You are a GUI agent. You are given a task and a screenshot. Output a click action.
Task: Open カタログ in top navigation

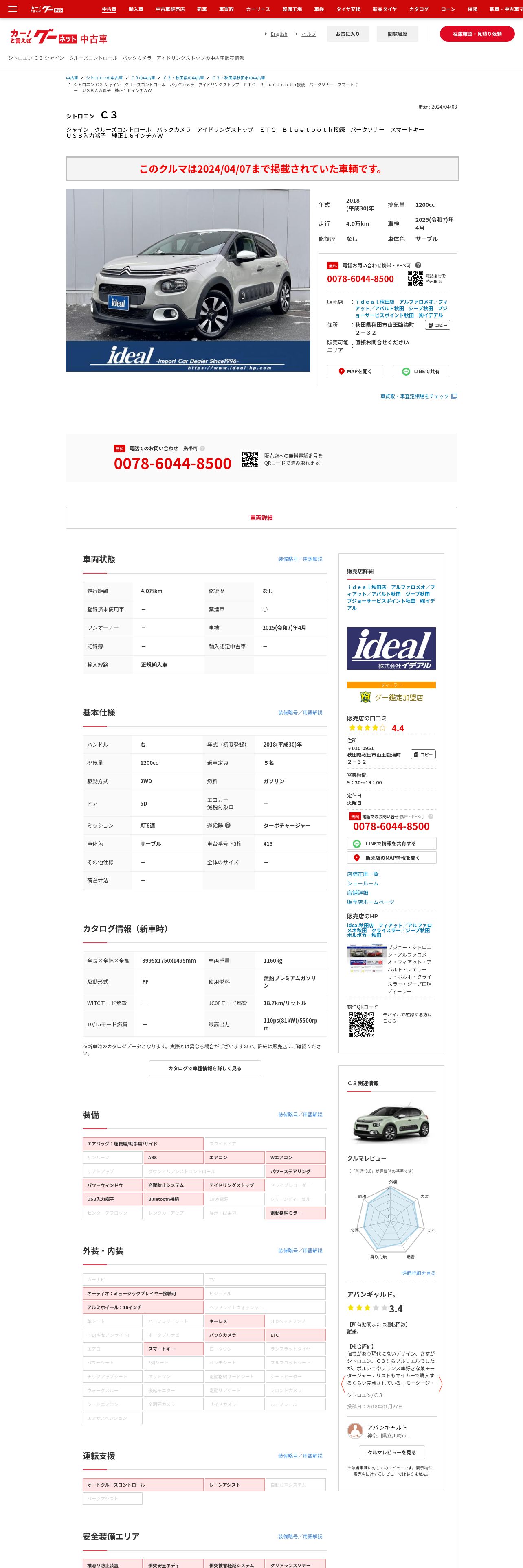[x=419, y=9]
